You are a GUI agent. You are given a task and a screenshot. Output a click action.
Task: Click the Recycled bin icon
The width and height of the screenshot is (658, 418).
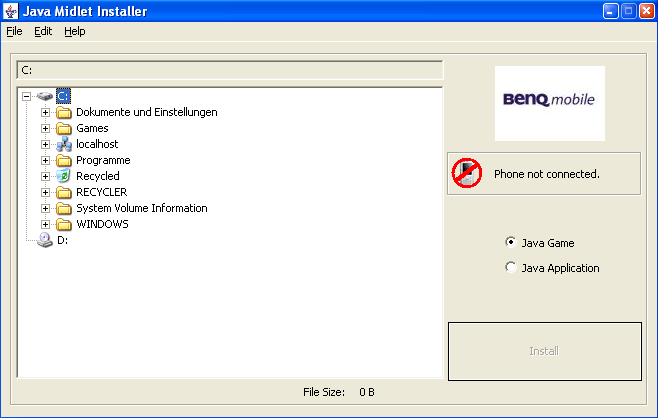(x=64, y=176)
